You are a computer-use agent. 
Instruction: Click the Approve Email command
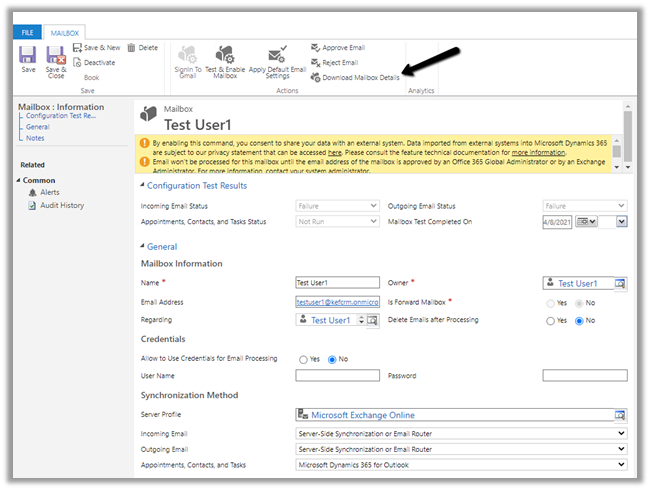tap(339, 47)
